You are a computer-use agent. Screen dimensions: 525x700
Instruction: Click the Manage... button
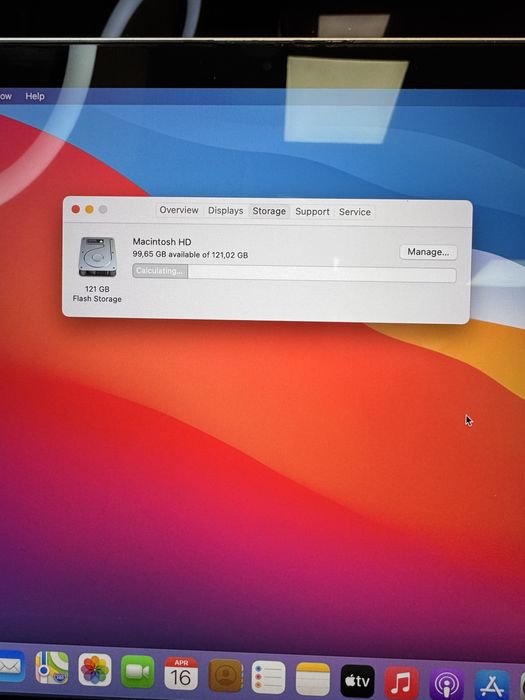pos(428,252)
